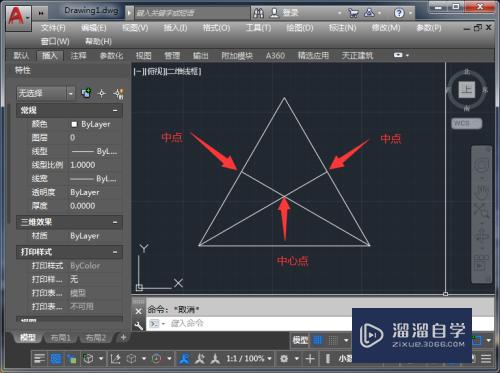Click the command line wrench customize icon

click(139, 325)
